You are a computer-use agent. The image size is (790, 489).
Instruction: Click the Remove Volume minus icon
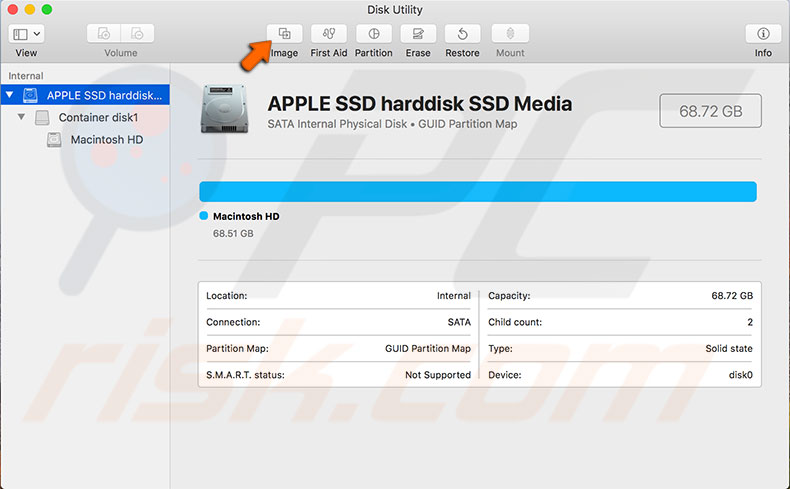coord(137,34)
